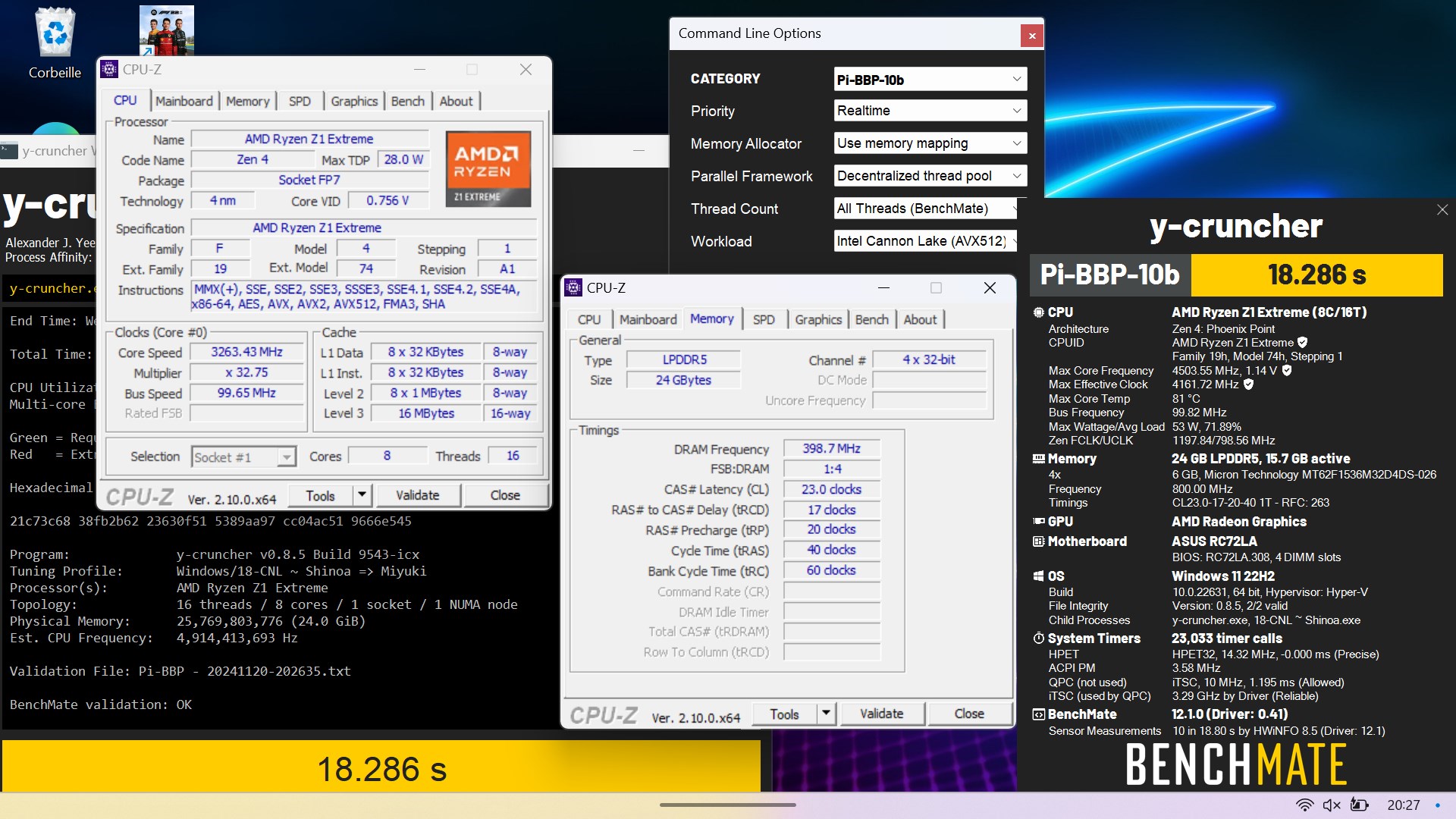
Task: Open Graphics tab in CPU-Z Memory window
Action: tap(818, 320)
